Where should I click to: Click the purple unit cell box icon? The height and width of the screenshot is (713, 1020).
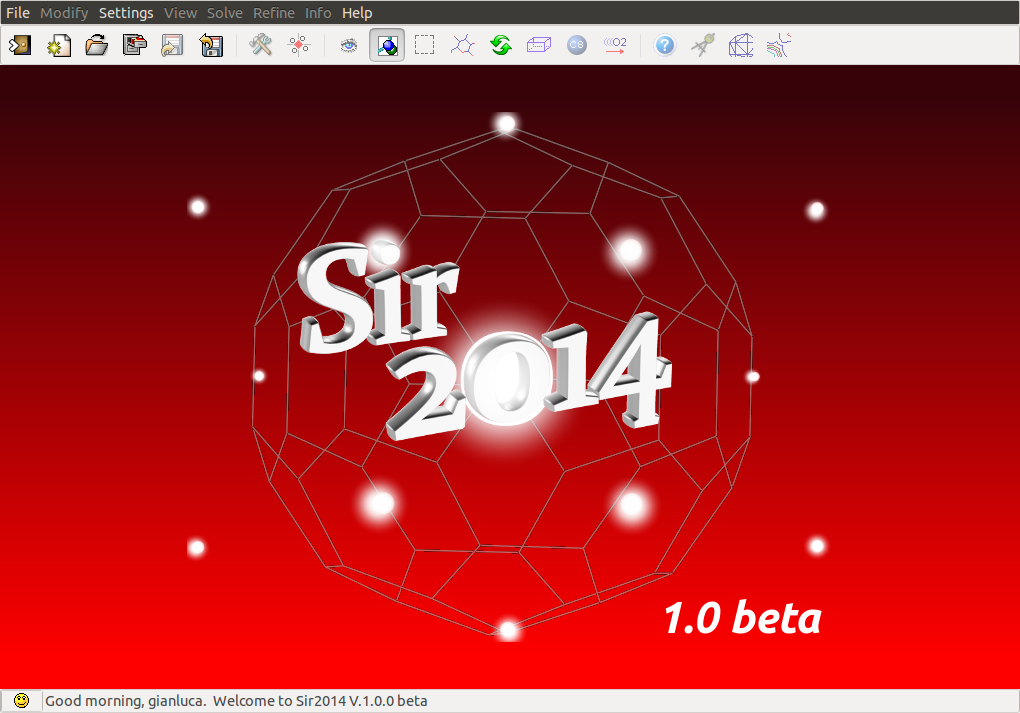pos(539,45)
